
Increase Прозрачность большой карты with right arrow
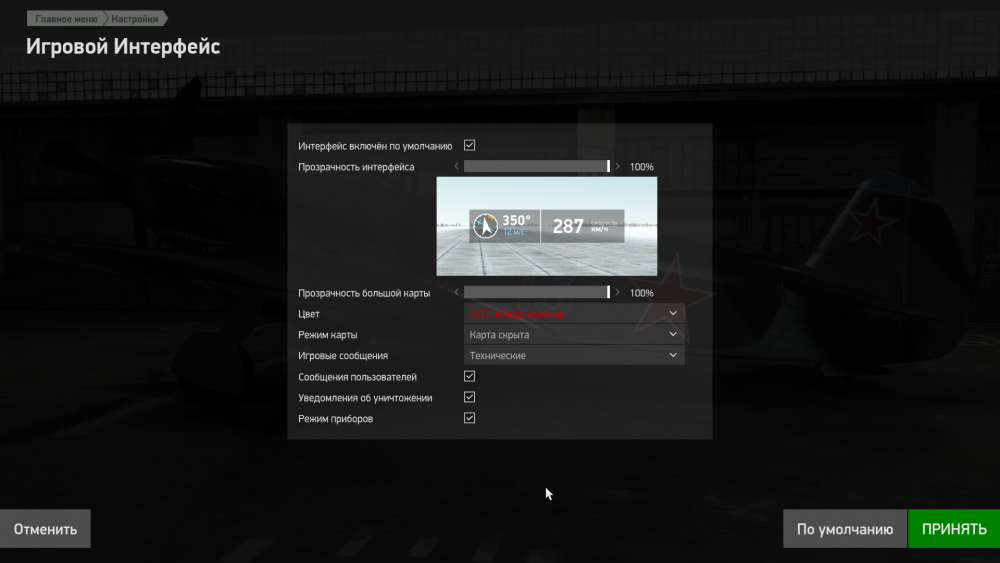pyautogui.click(x=617, y=293)
